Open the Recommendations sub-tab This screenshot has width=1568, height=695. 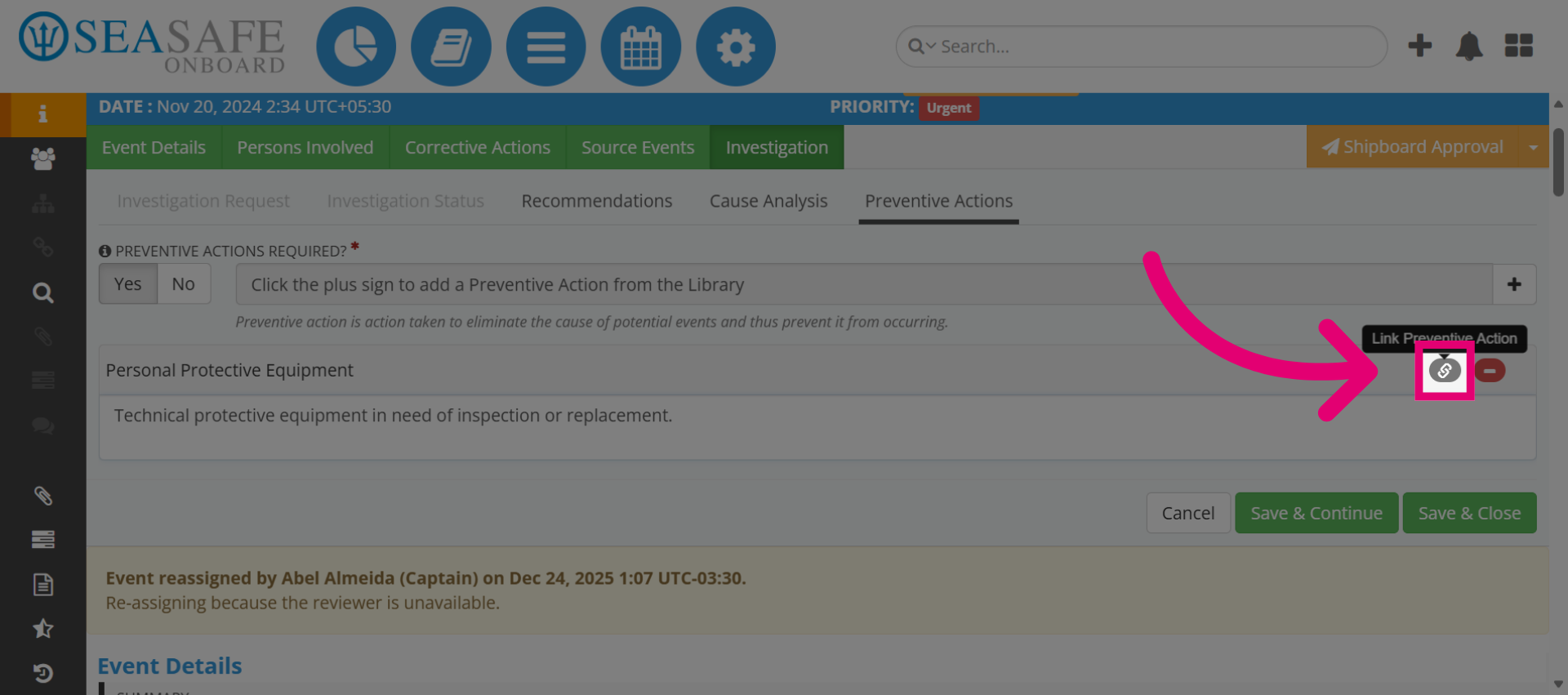click(597, 201)
